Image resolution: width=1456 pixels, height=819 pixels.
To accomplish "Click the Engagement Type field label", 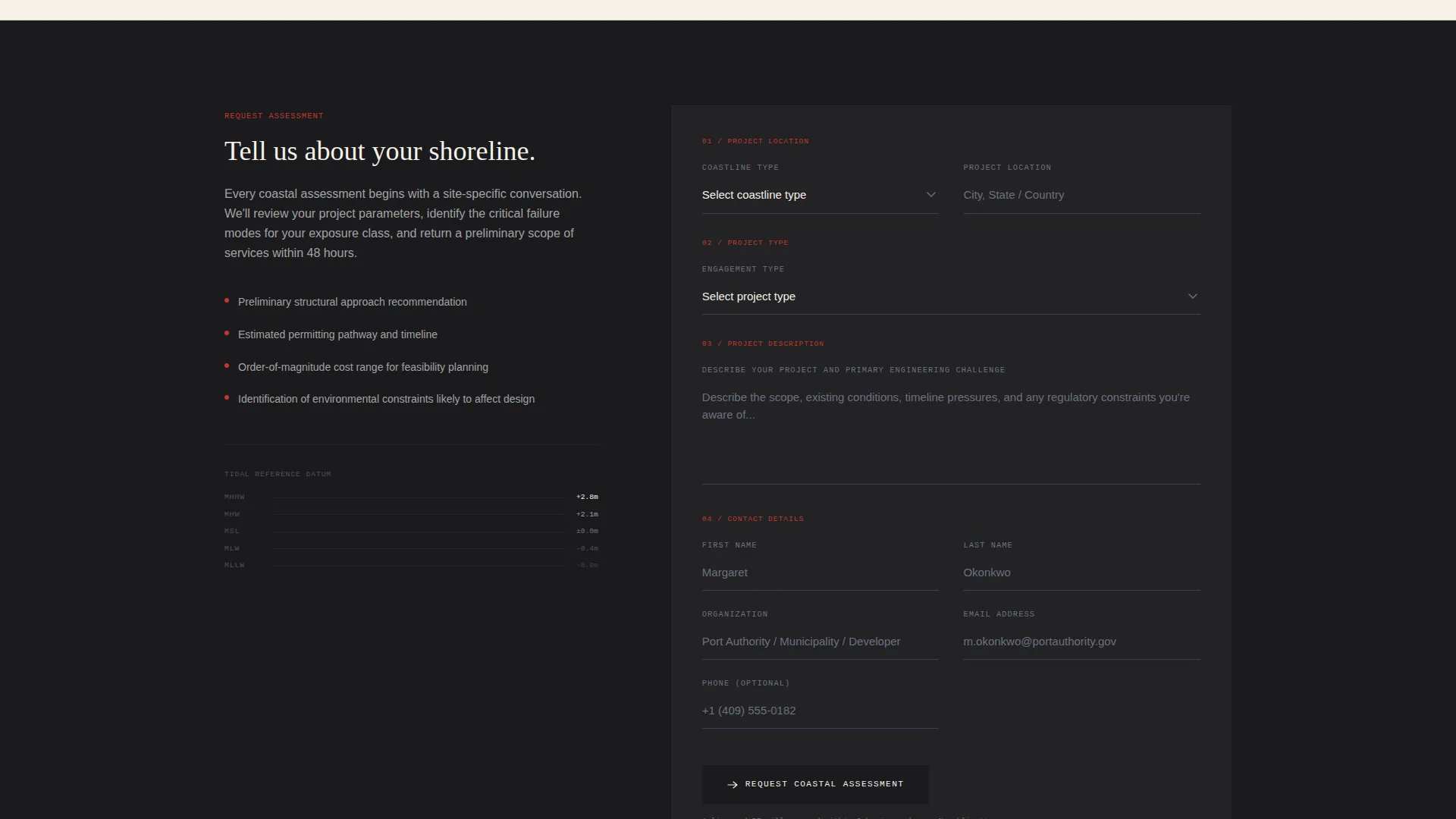I will click(743, 269).
